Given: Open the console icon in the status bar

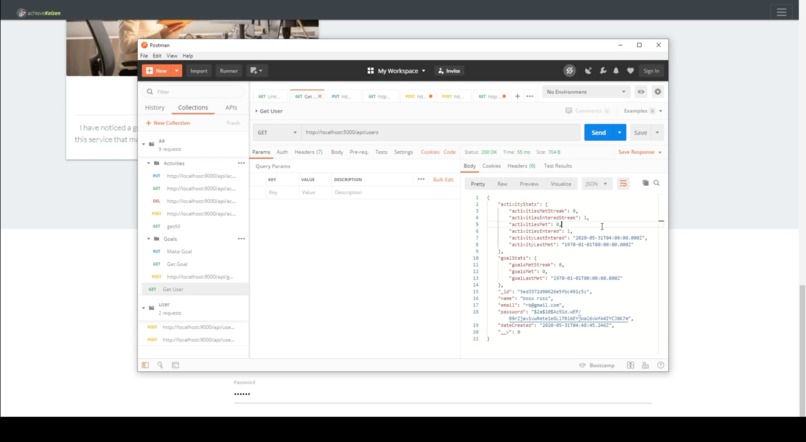Looking at the screenshot, I should (x=175, y=365).
